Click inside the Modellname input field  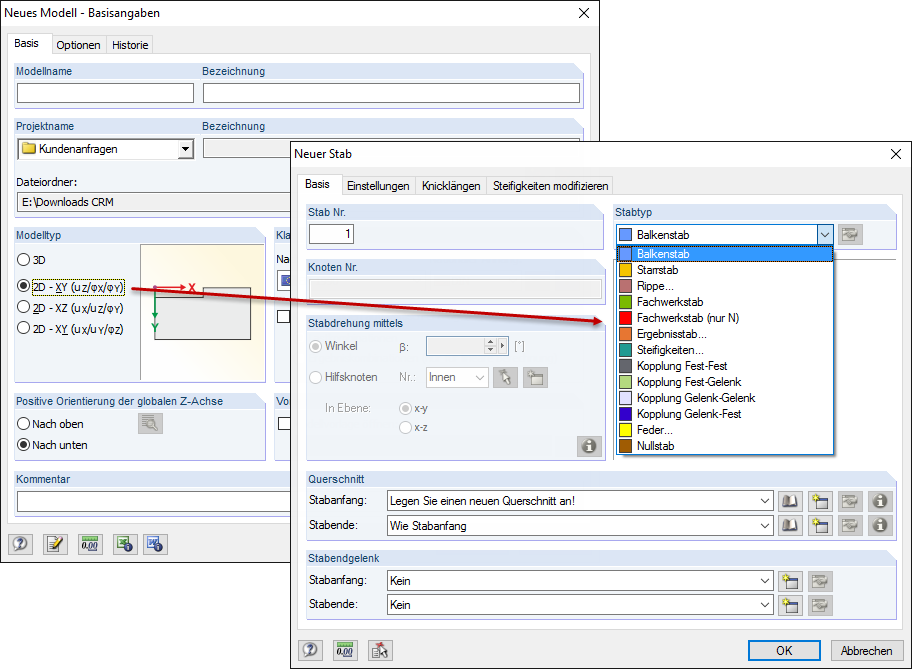click(104, 92)
